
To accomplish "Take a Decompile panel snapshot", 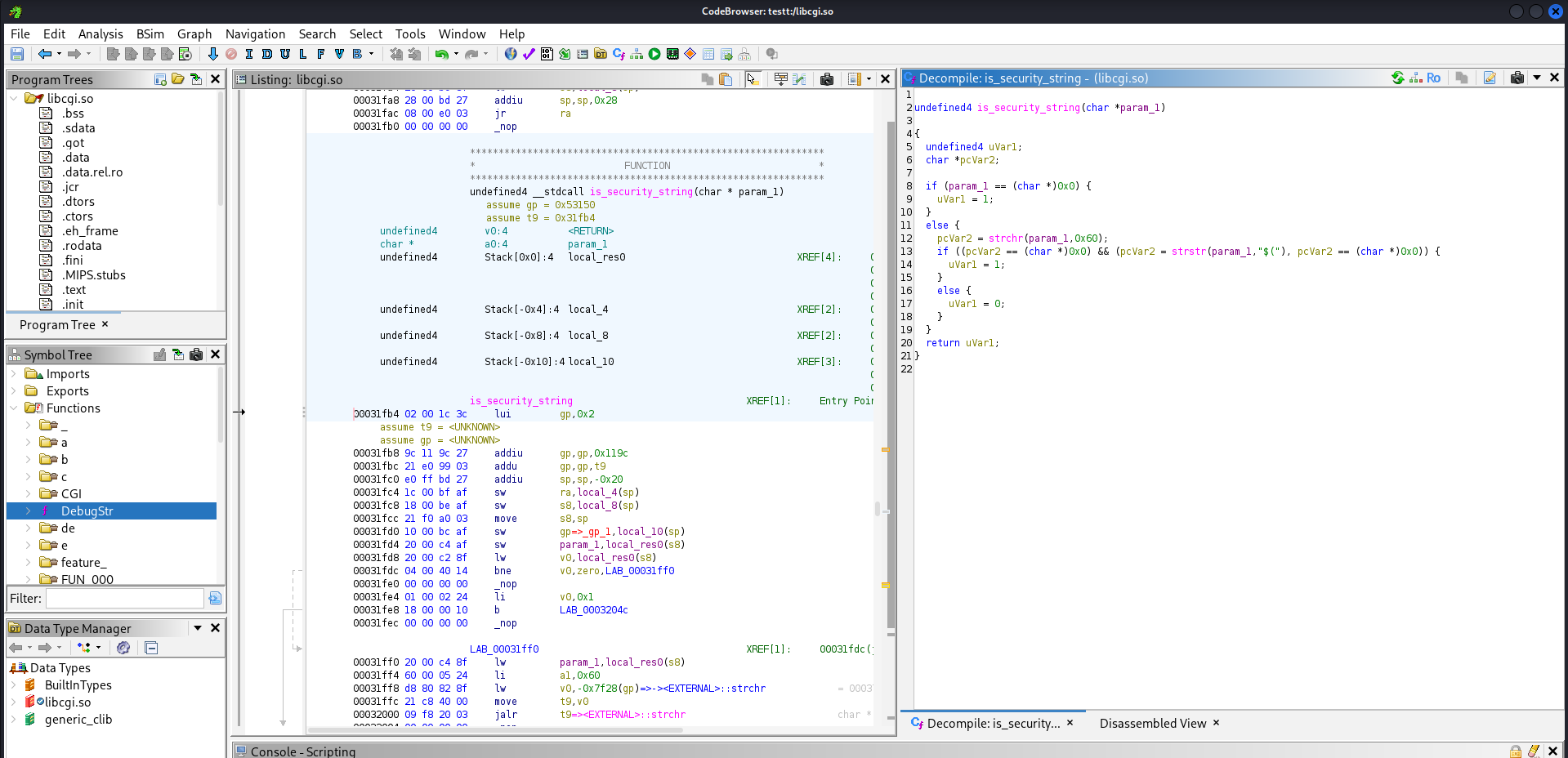I will (1517, 78).
